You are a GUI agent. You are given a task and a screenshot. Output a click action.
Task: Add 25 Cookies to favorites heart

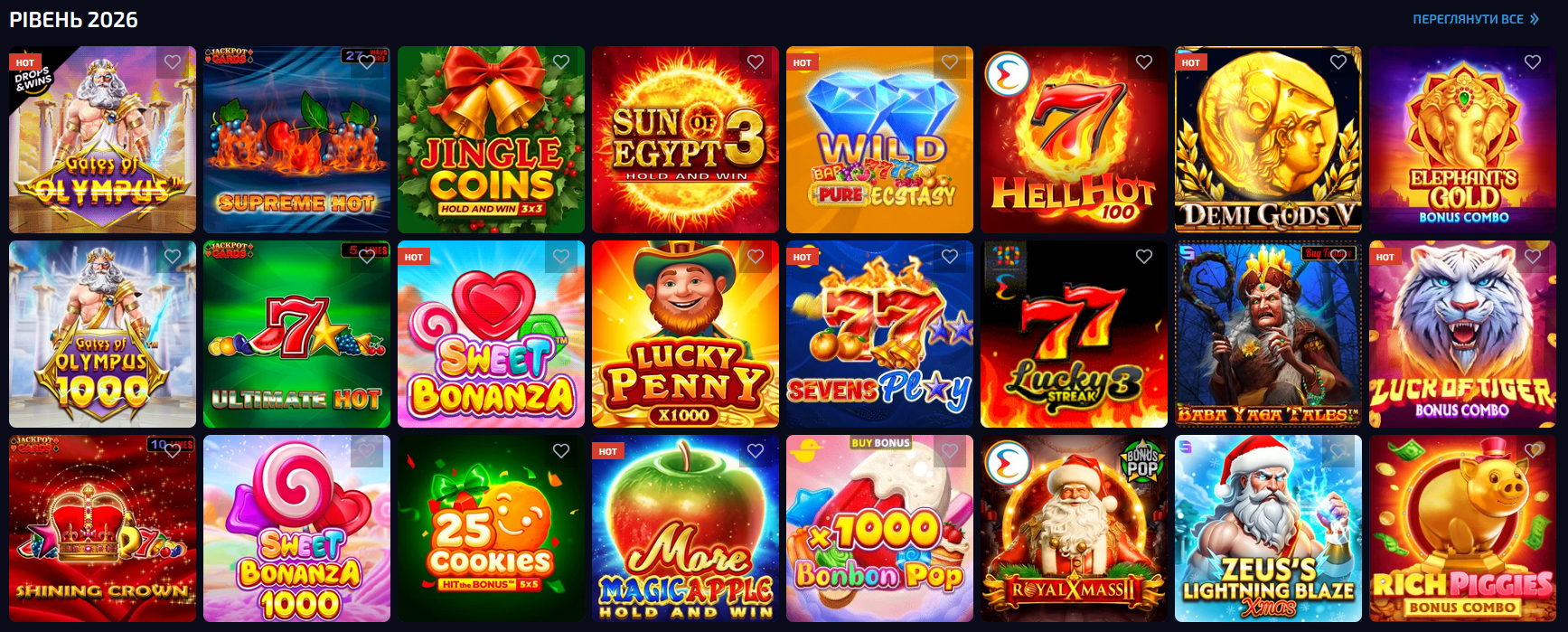tap(561, 451)
